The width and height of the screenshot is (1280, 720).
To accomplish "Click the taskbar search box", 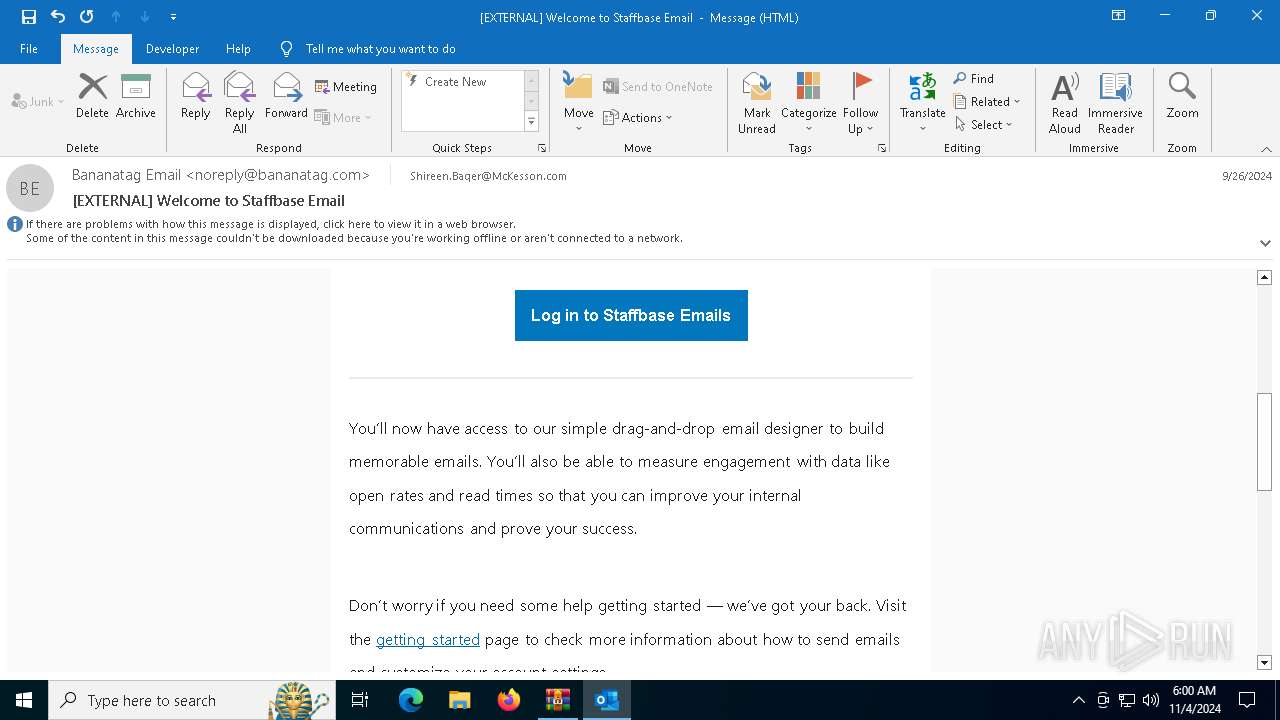I will pos(190,700).
